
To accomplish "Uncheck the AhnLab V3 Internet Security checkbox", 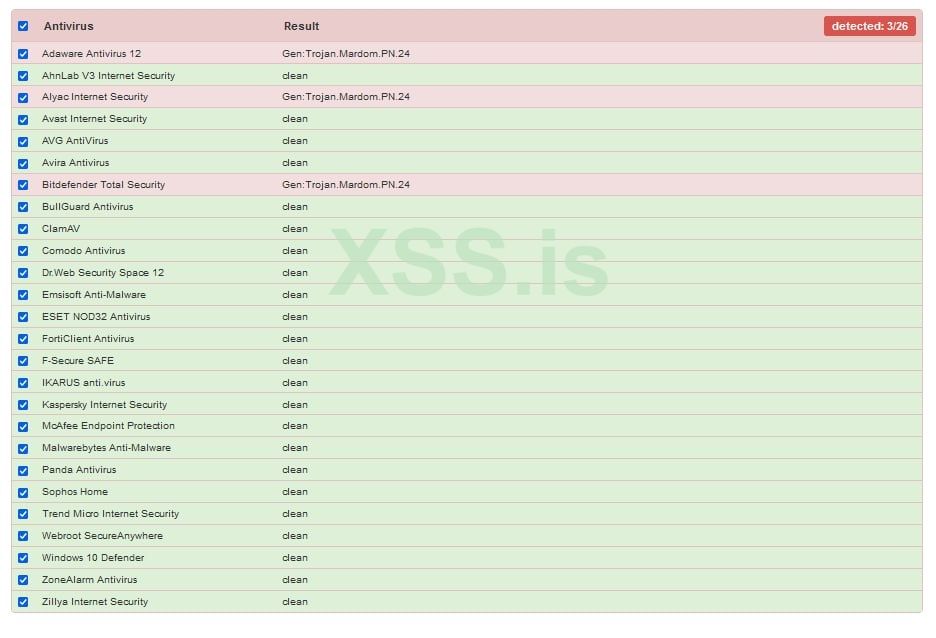I will [x=23, y=76].
